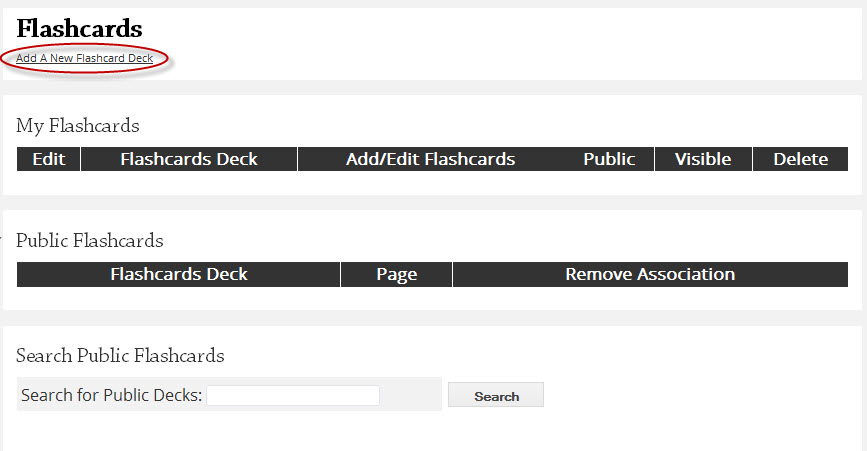Screen dimensions: 867x451
Task: Click the Remove Association column header
Action: (x=650, y=274)
